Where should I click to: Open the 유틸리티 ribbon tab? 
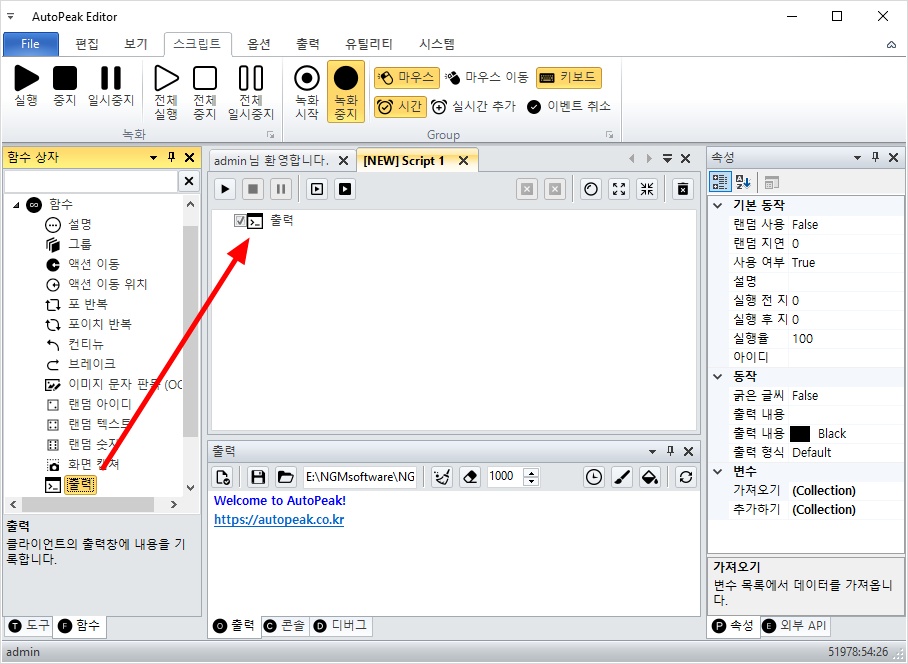tap(369, 44)
